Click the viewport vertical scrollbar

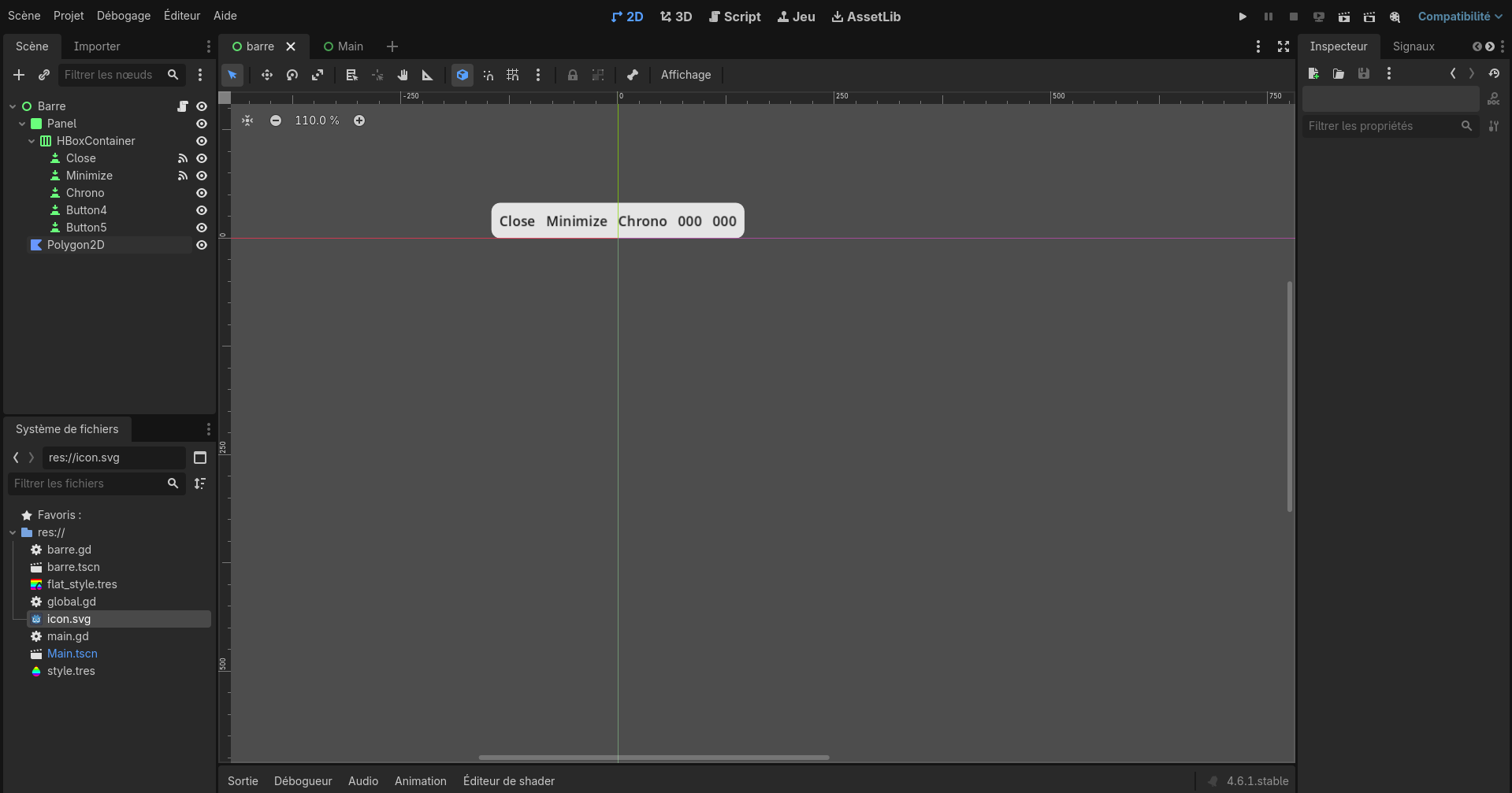click(1290, 396)
